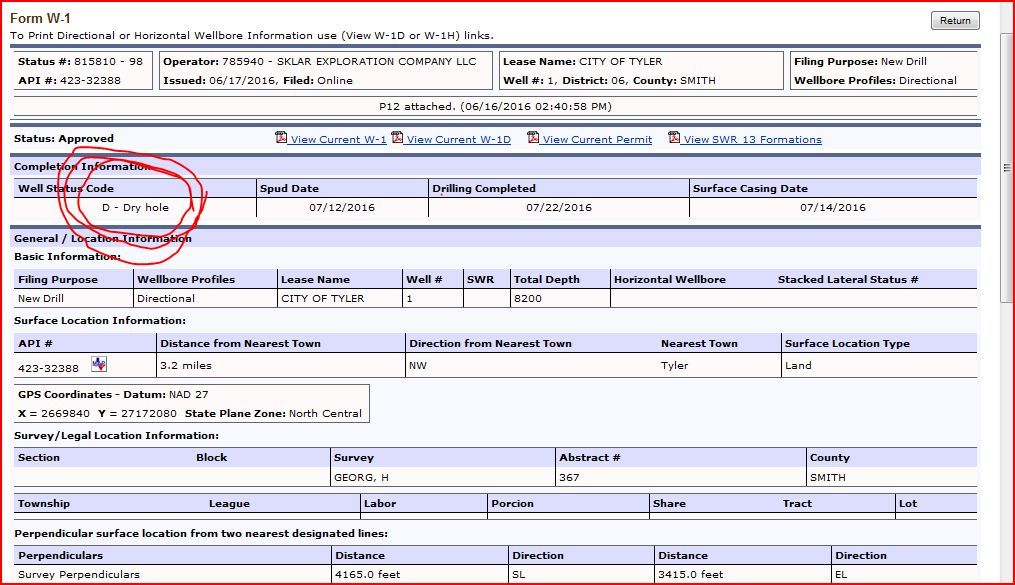Click 'Survey Perpendiculars' row label
This screenshot has width=1015, height=585.
click(79, 574)
